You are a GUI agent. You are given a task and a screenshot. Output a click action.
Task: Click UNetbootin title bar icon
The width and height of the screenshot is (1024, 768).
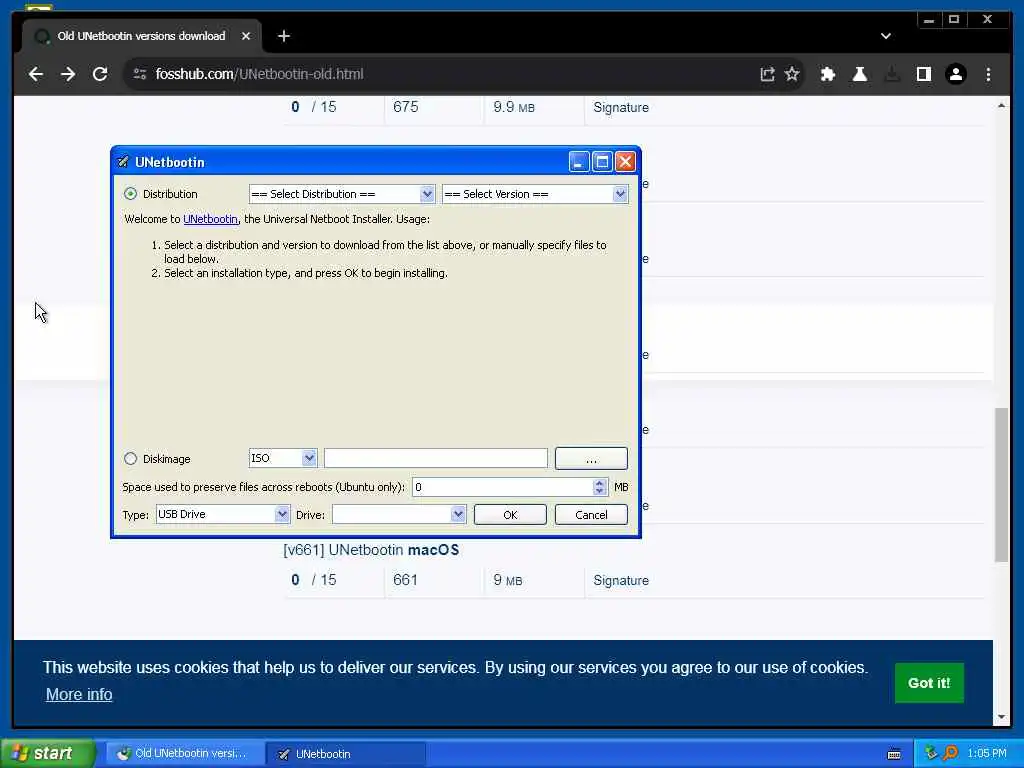pos(123,162)
